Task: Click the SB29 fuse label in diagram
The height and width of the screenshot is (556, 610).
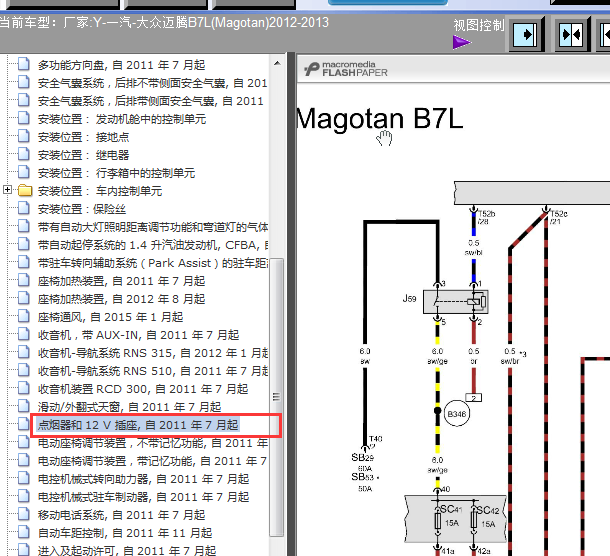Action: coord(363,458)
